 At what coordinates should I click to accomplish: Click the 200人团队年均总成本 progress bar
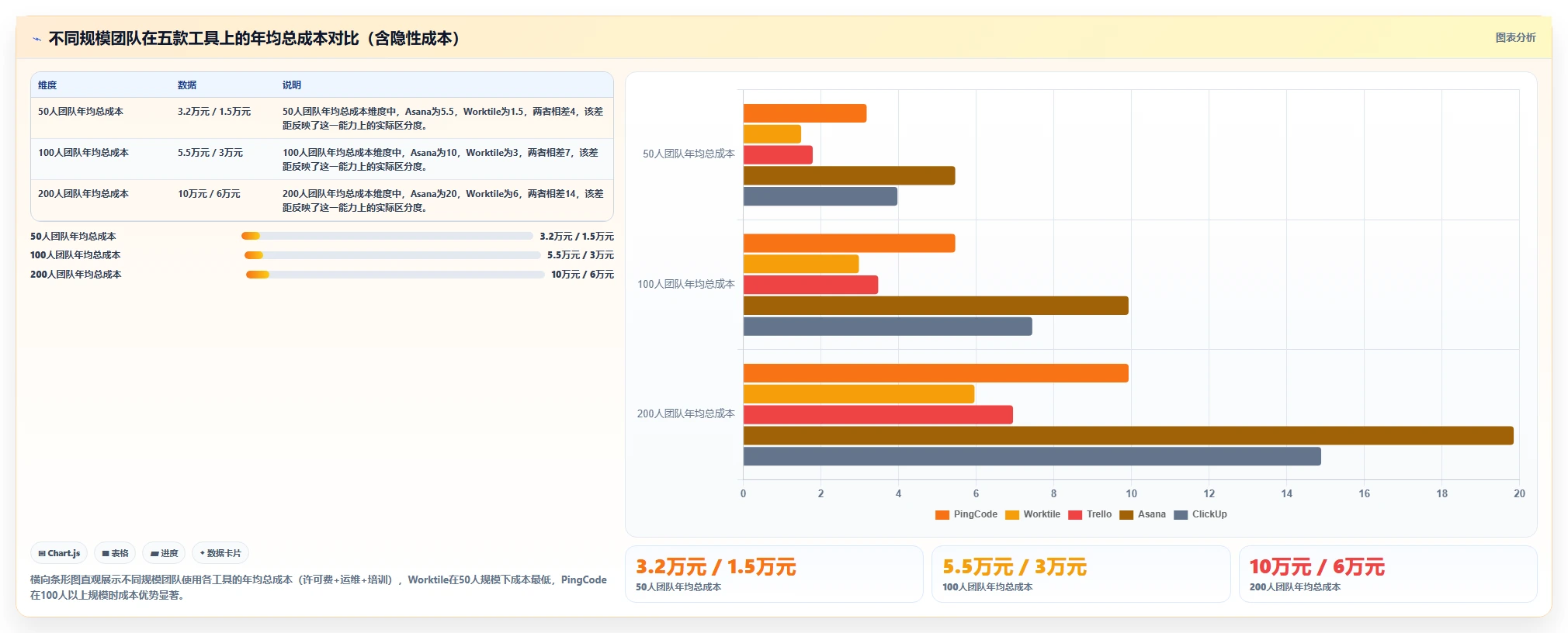(395, 275)
